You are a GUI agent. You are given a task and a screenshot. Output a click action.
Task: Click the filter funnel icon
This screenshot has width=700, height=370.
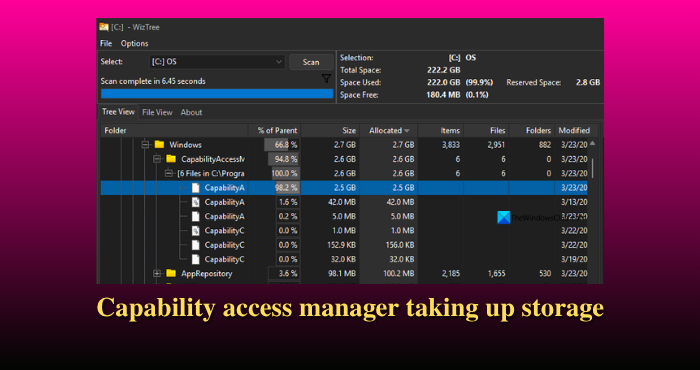pos(326,79)
